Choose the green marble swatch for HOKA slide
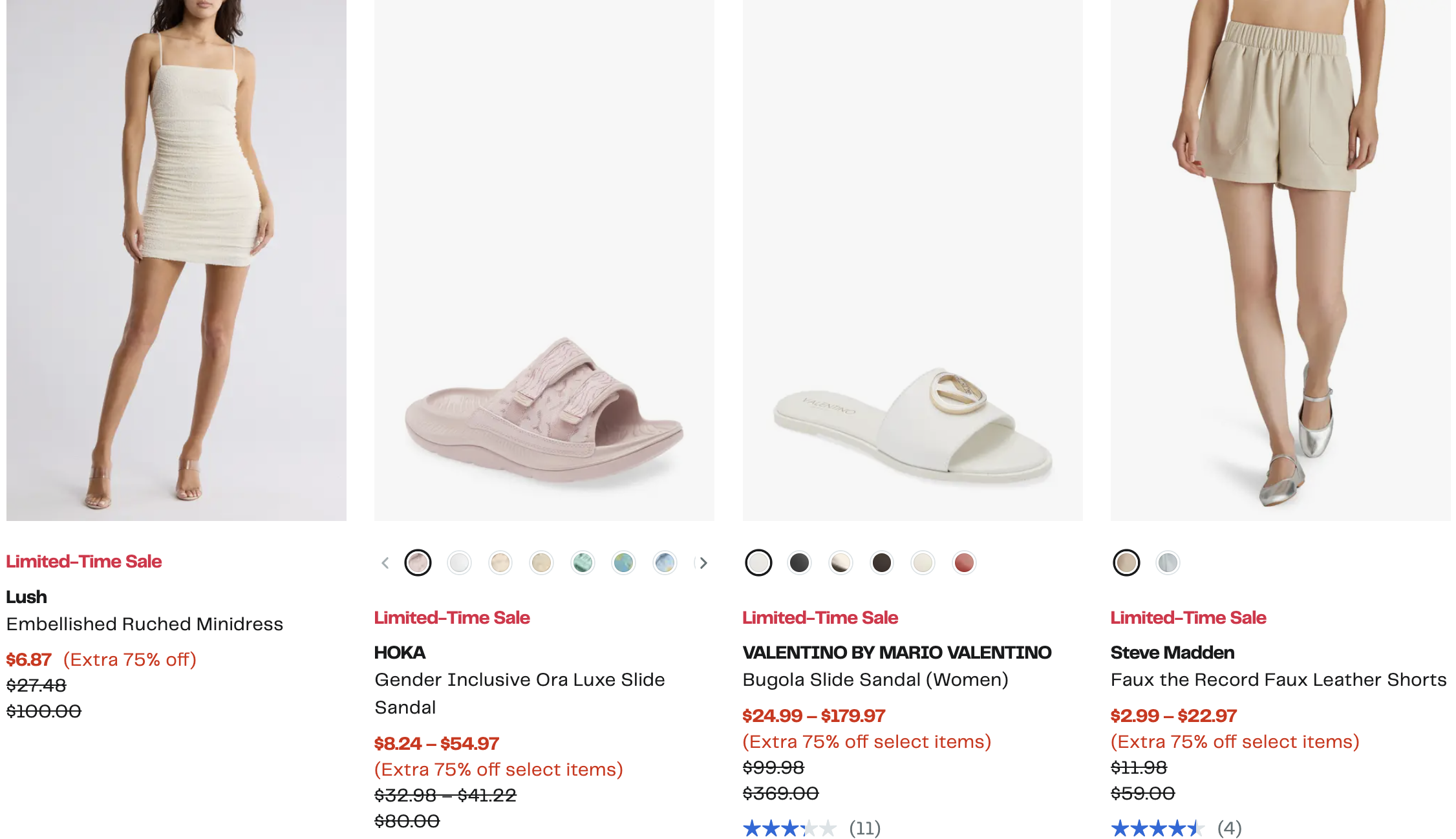Screen dimensions: 1456x839 pos(583,563)
